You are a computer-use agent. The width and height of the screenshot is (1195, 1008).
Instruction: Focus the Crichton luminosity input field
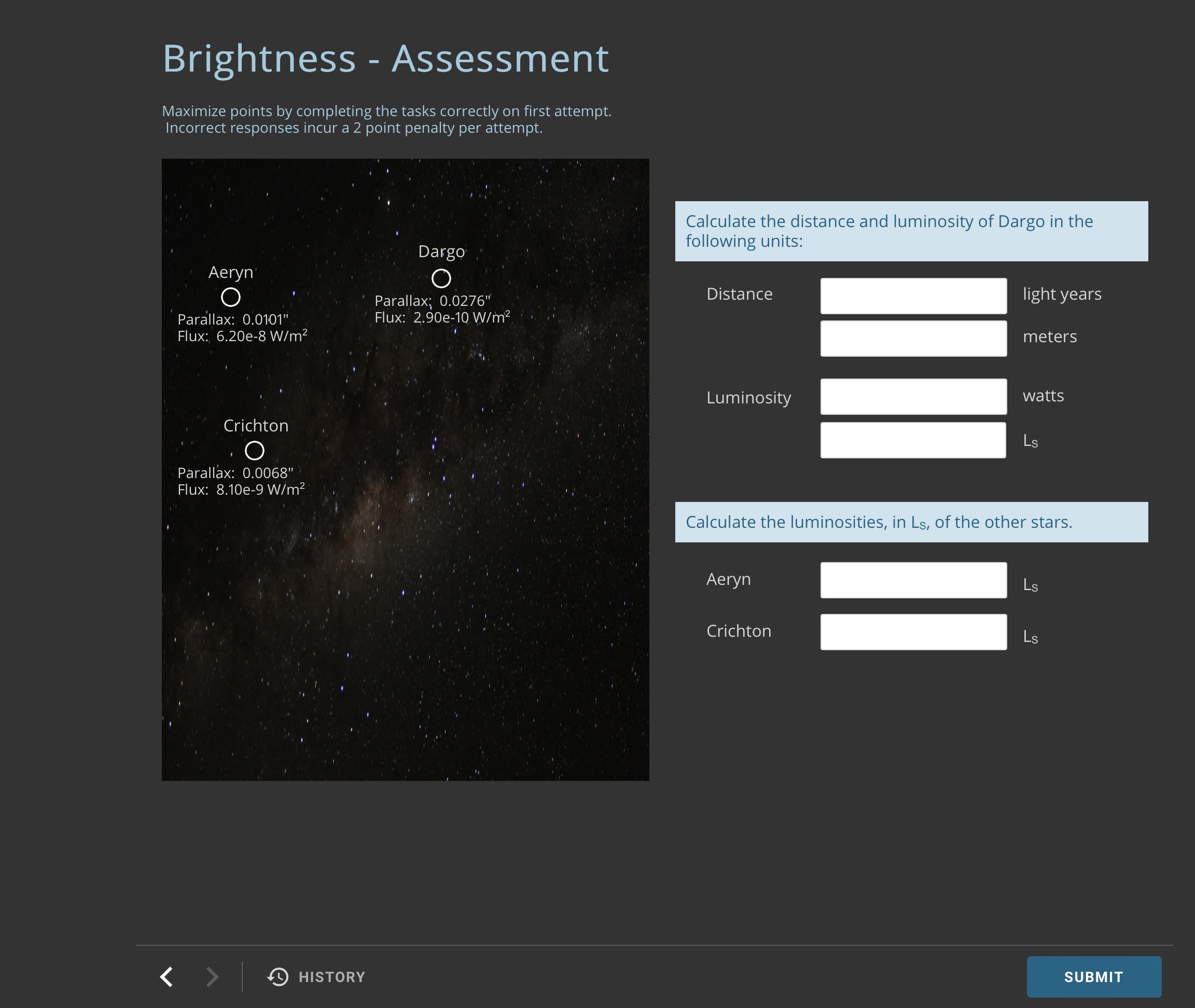913,632
